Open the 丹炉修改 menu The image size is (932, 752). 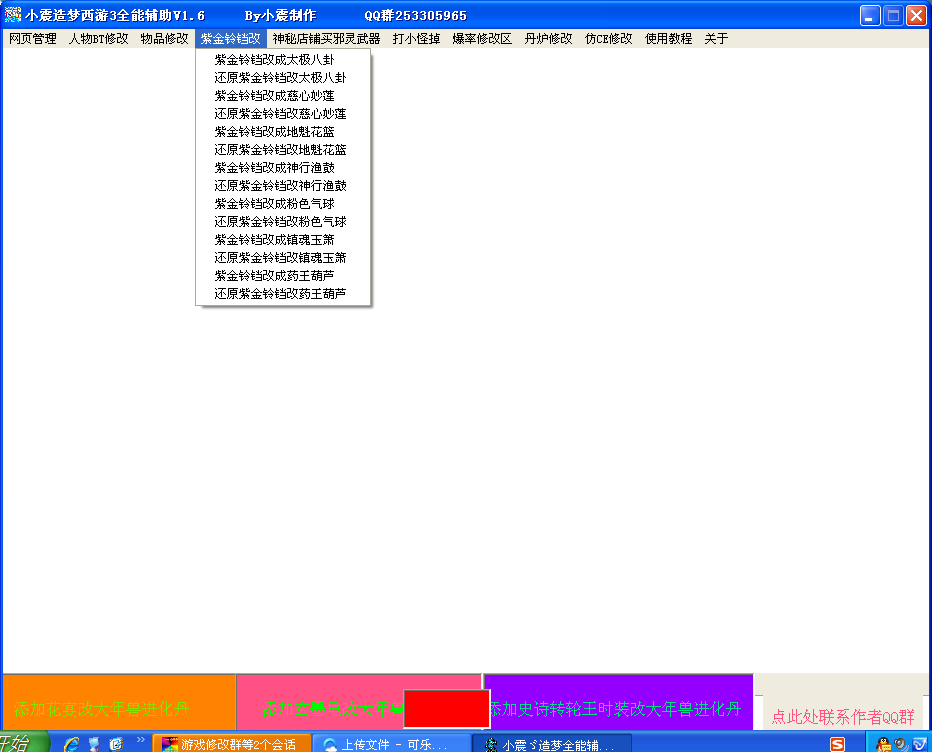click(548, 39)
